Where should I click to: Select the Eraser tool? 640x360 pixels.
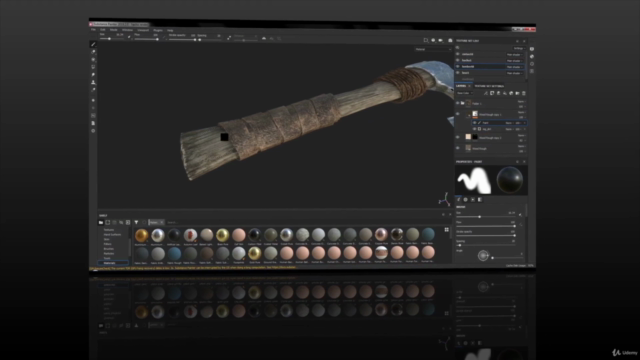(x=93, y=52)
